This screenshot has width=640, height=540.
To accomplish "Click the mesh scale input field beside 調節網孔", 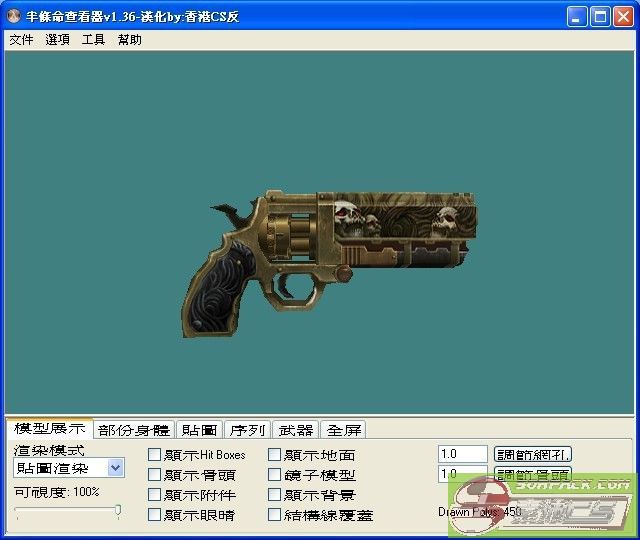I will point(463,454).
